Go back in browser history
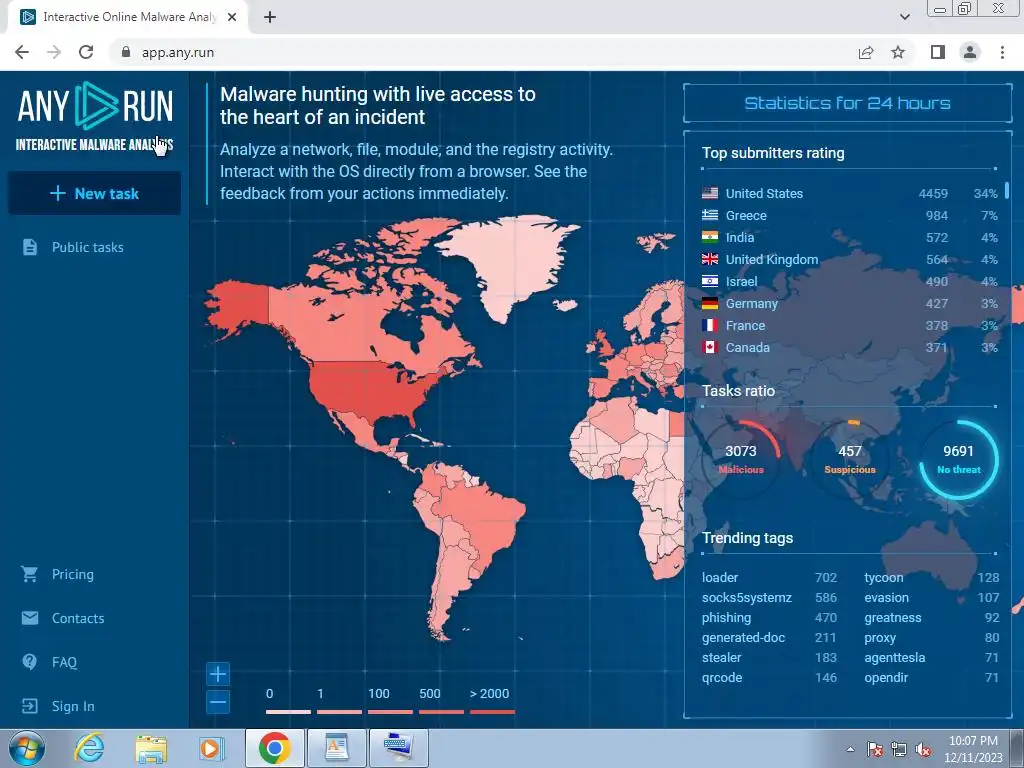Image resolution: width=1024 pixels, height=768 pixels. [x=22, y=52]
